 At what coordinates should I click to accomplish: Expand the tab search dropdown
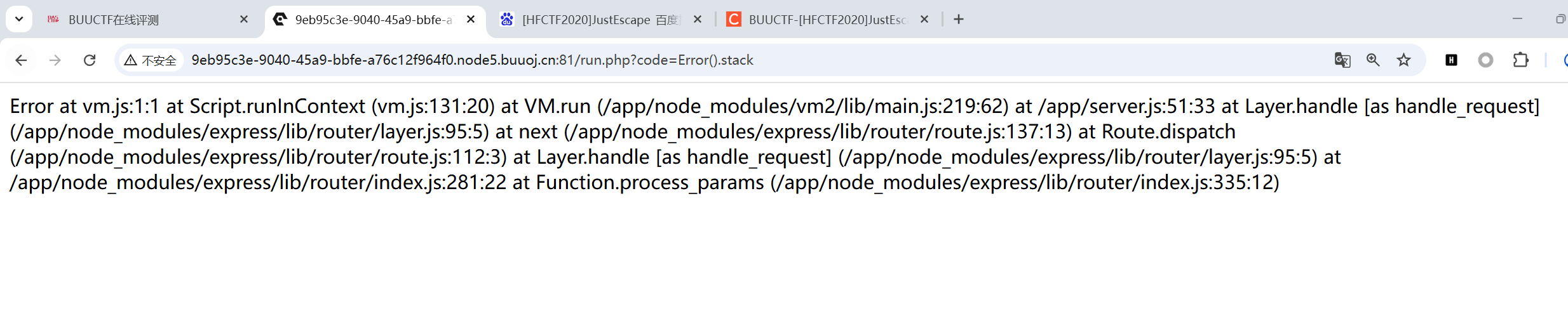19,19
